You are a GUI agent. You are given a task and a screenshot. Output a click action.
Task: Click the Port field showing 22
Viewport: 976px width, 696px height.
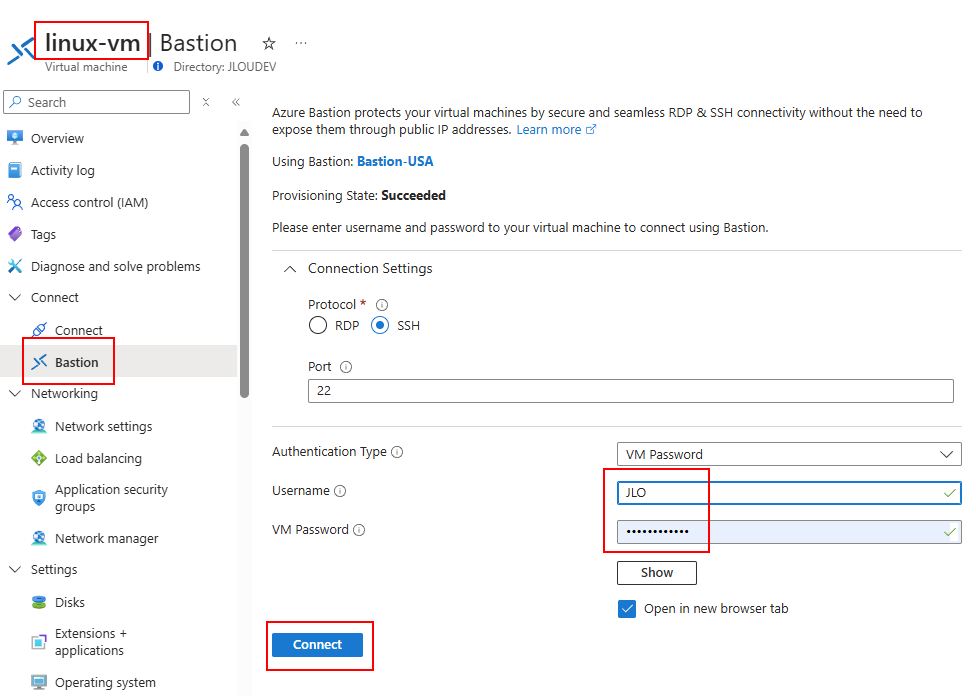[x=631, y=391]
